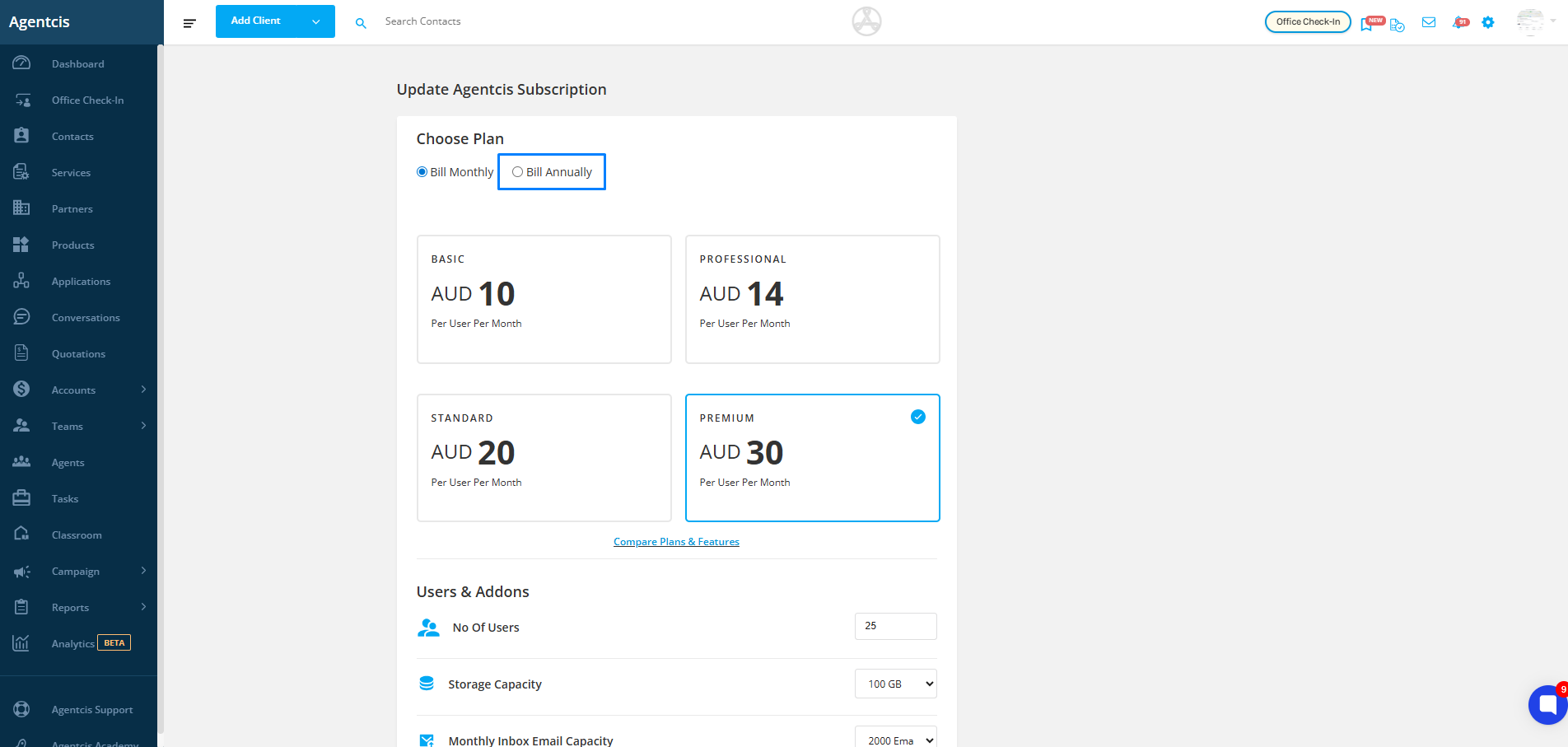The image size is (1568, 747).
Task: Click the Dashboard gauge icon in sidebar
Action: pos(21,63)
